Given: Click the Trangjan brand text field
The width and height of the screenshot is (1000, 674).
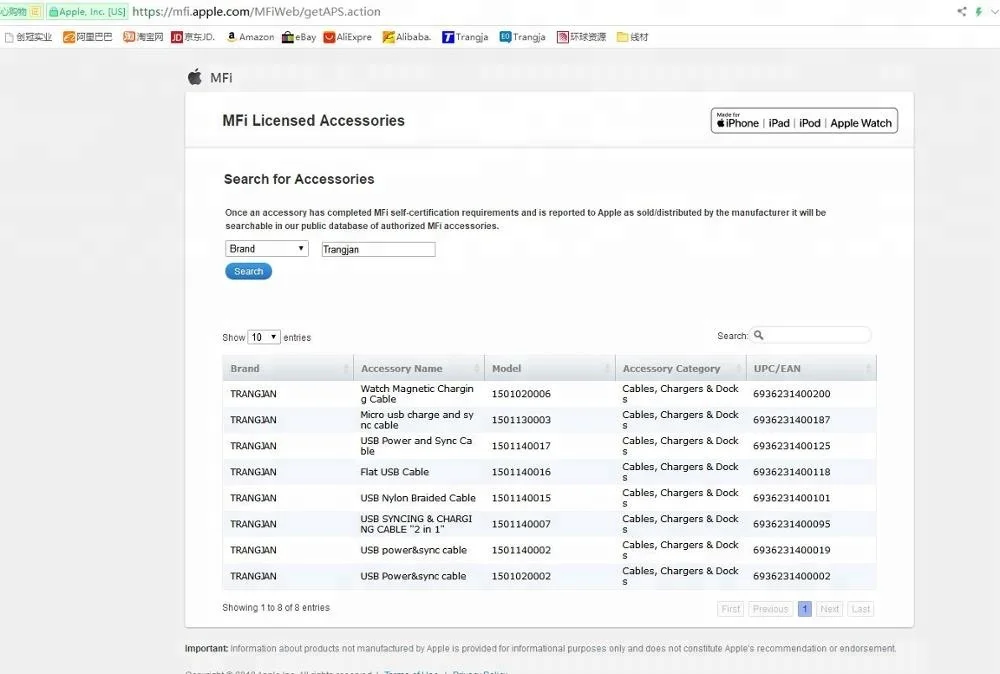Looking at the screenshot, I should click(x=378, y=249).
